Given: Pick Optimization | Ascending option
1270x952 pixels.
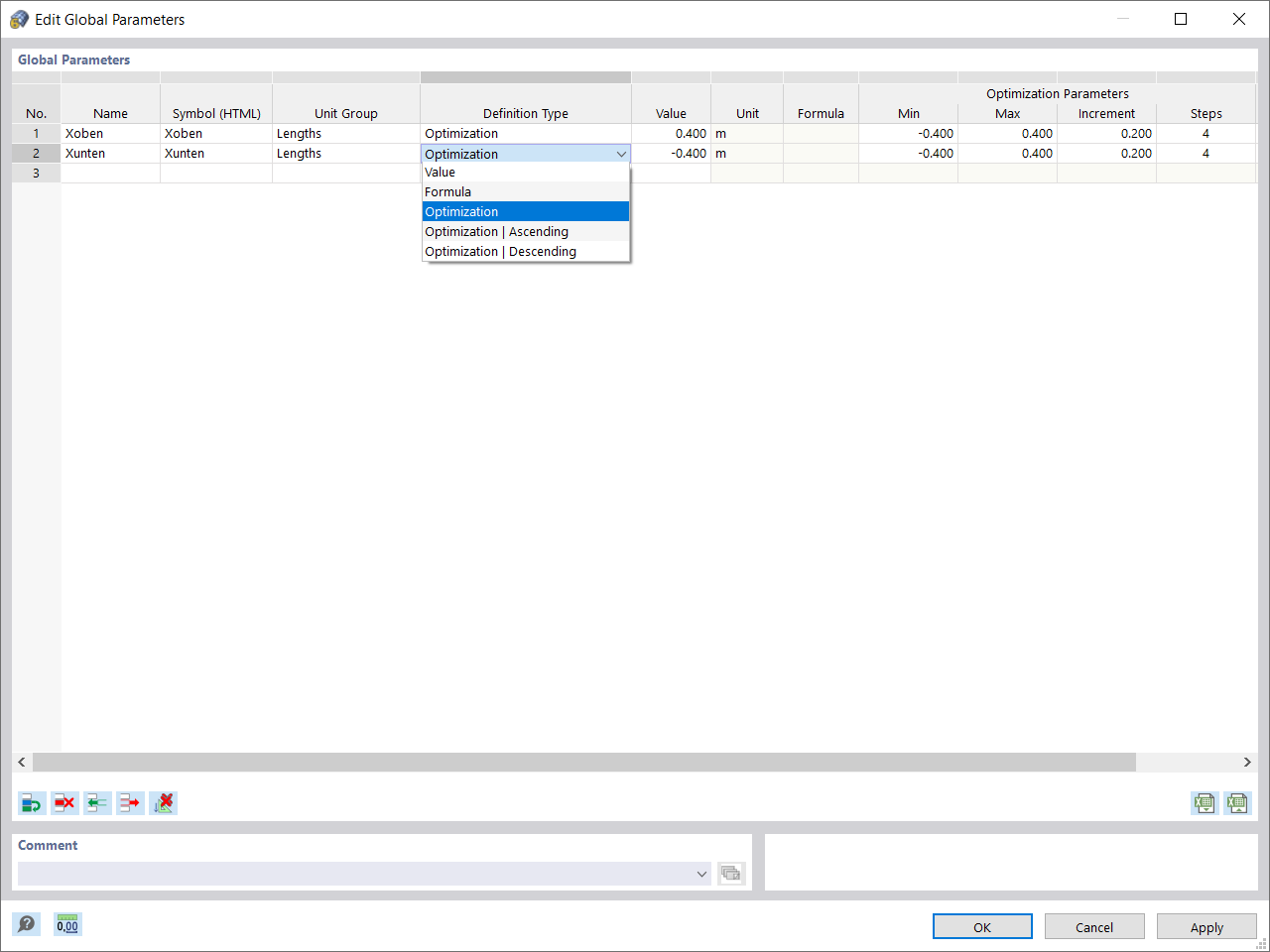Looking at the screenshot, I should coord(526,232).
